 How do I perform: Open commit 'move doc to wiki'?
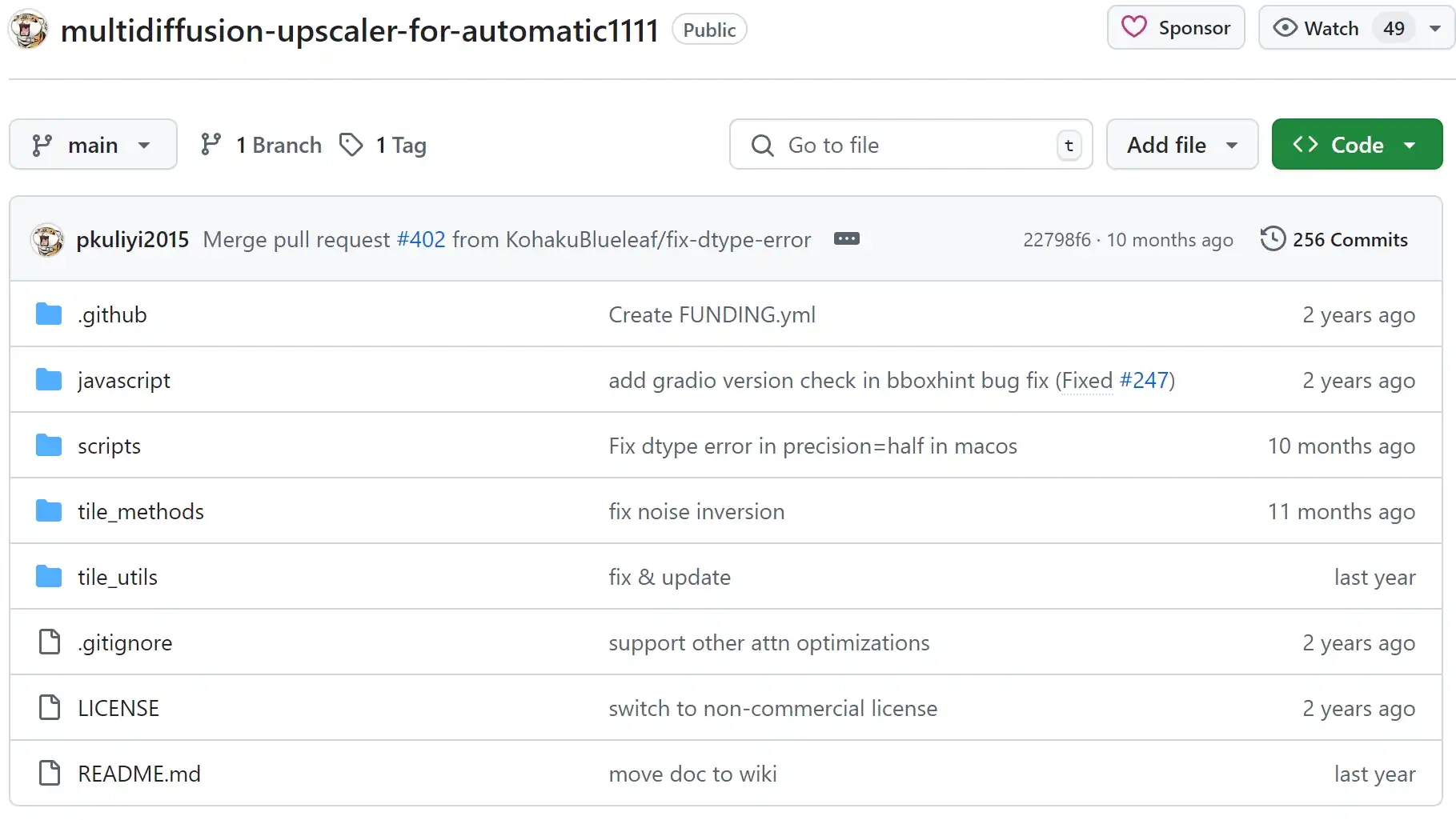click(693, 774)
